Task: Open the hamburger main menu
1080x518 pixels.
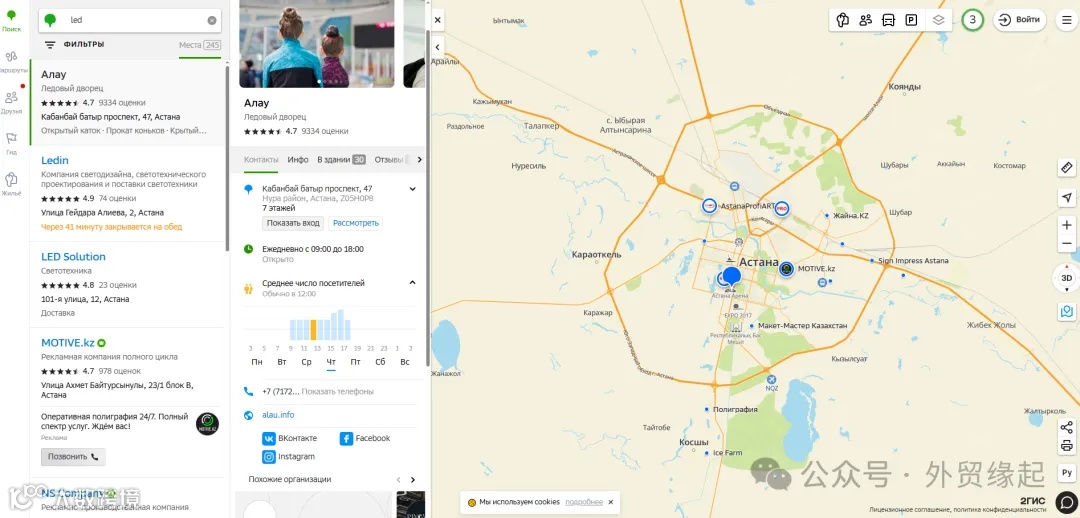Action: click(1068, 20)
